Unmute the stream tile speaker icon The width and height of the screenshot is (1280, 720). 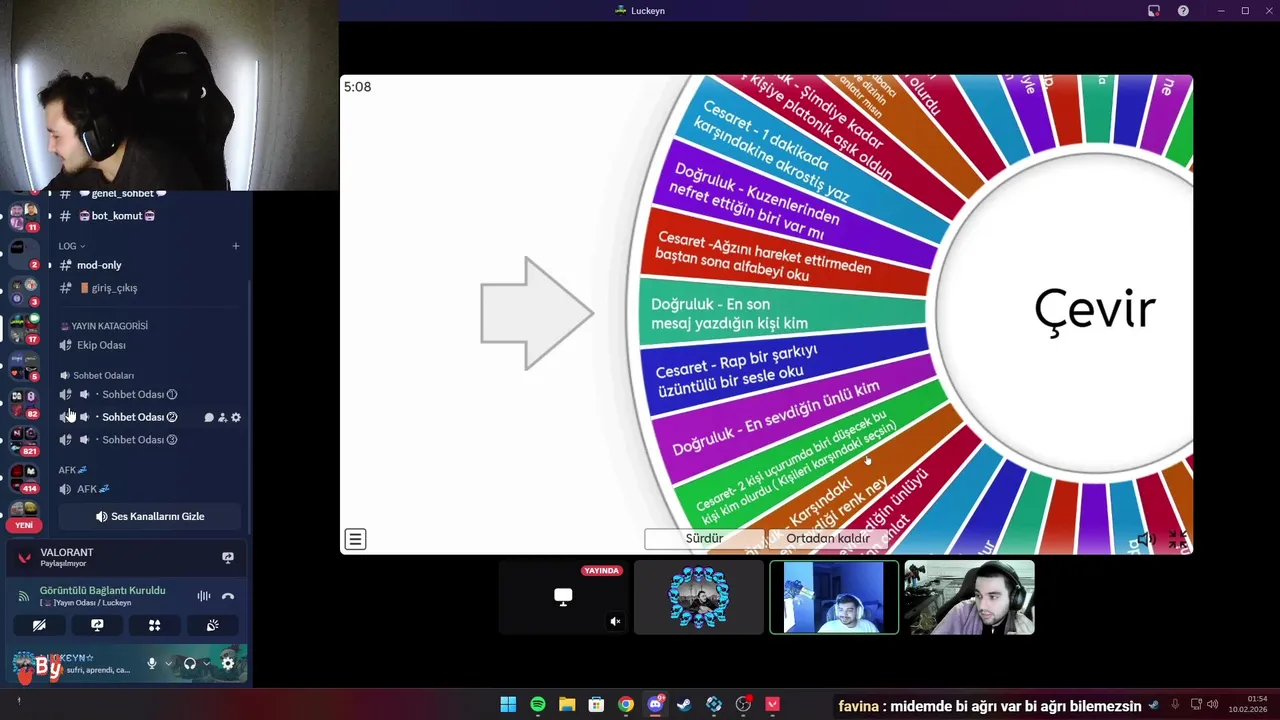[615, 621]
